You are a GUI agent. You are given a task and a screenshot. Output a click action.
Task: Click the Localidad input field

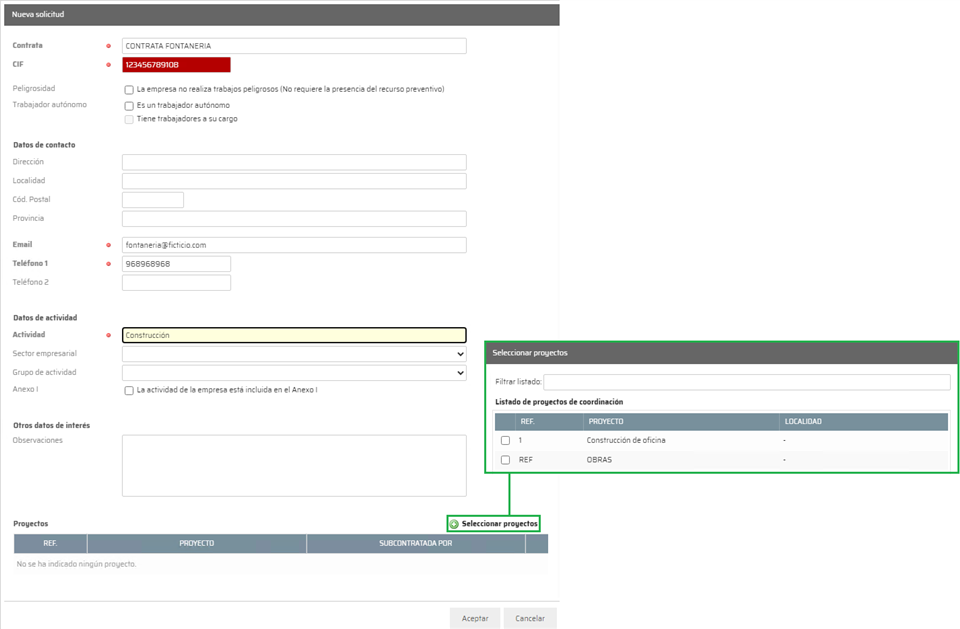(x=294, y=181)
